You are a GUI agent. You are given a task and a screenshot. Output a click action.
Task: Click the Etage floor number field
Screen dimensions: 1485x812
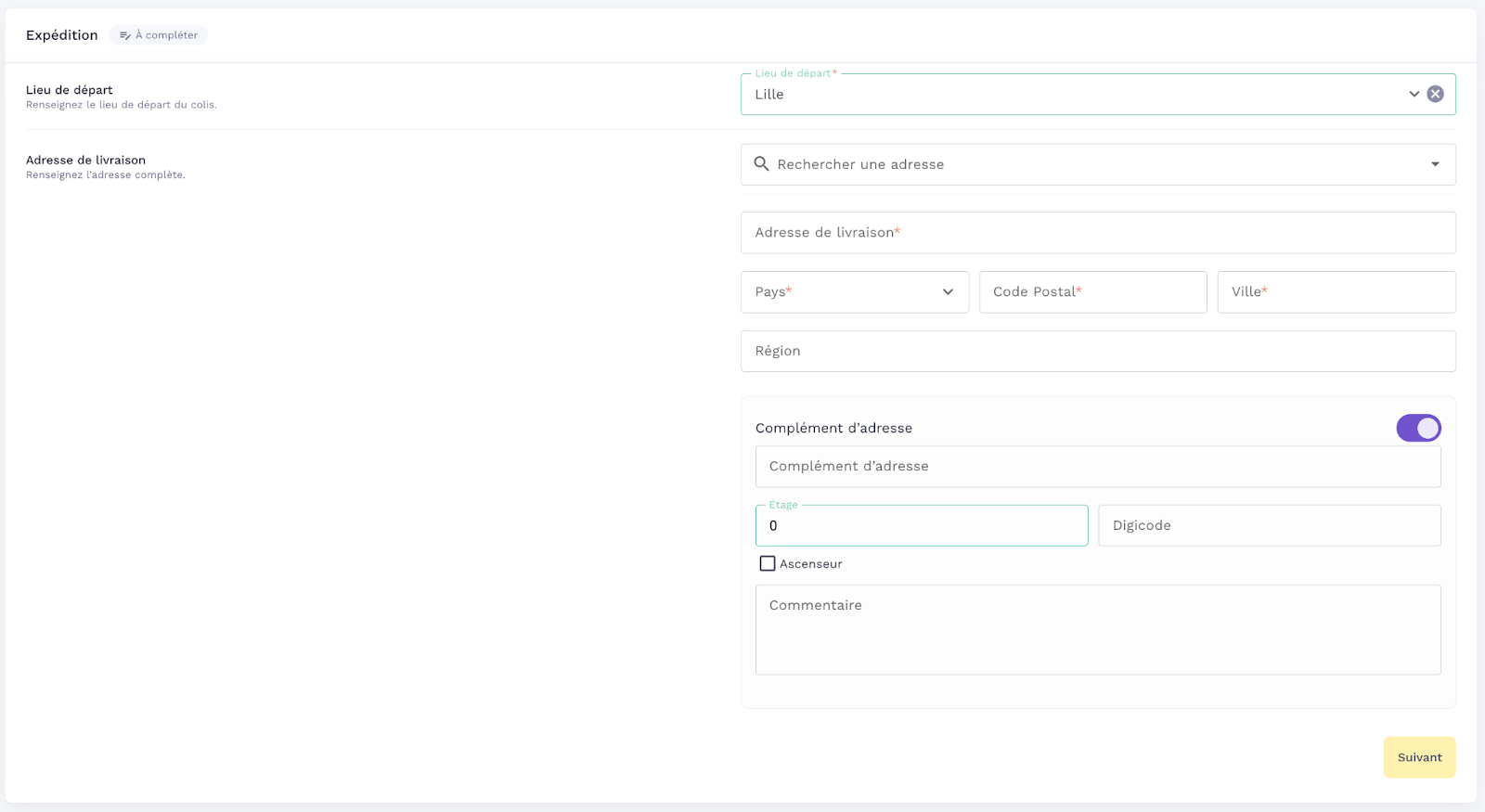pos(921,526)
